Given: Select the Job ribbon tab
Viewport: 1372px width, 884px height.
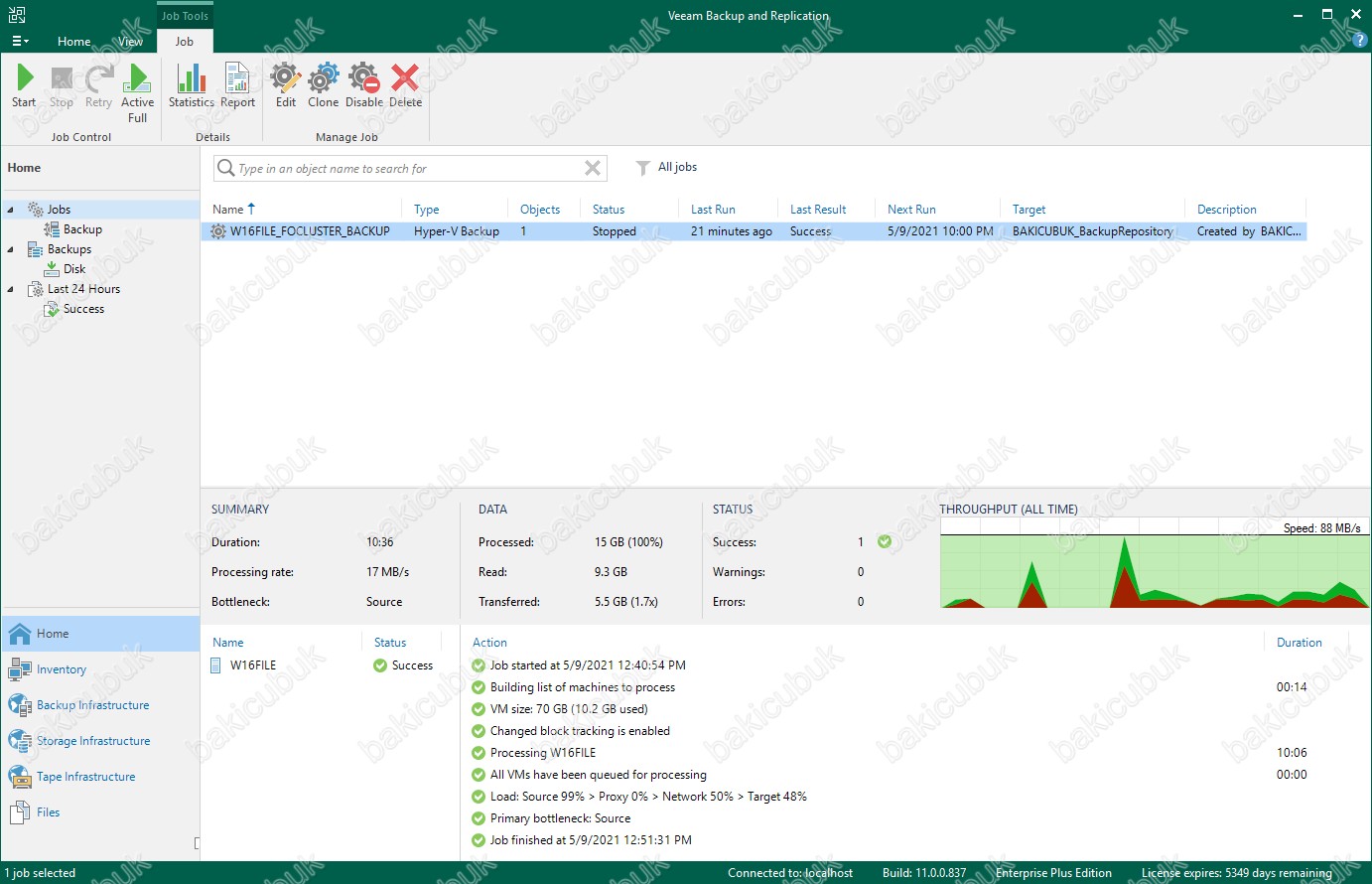Looking at the screenshot, I should 185,42.
